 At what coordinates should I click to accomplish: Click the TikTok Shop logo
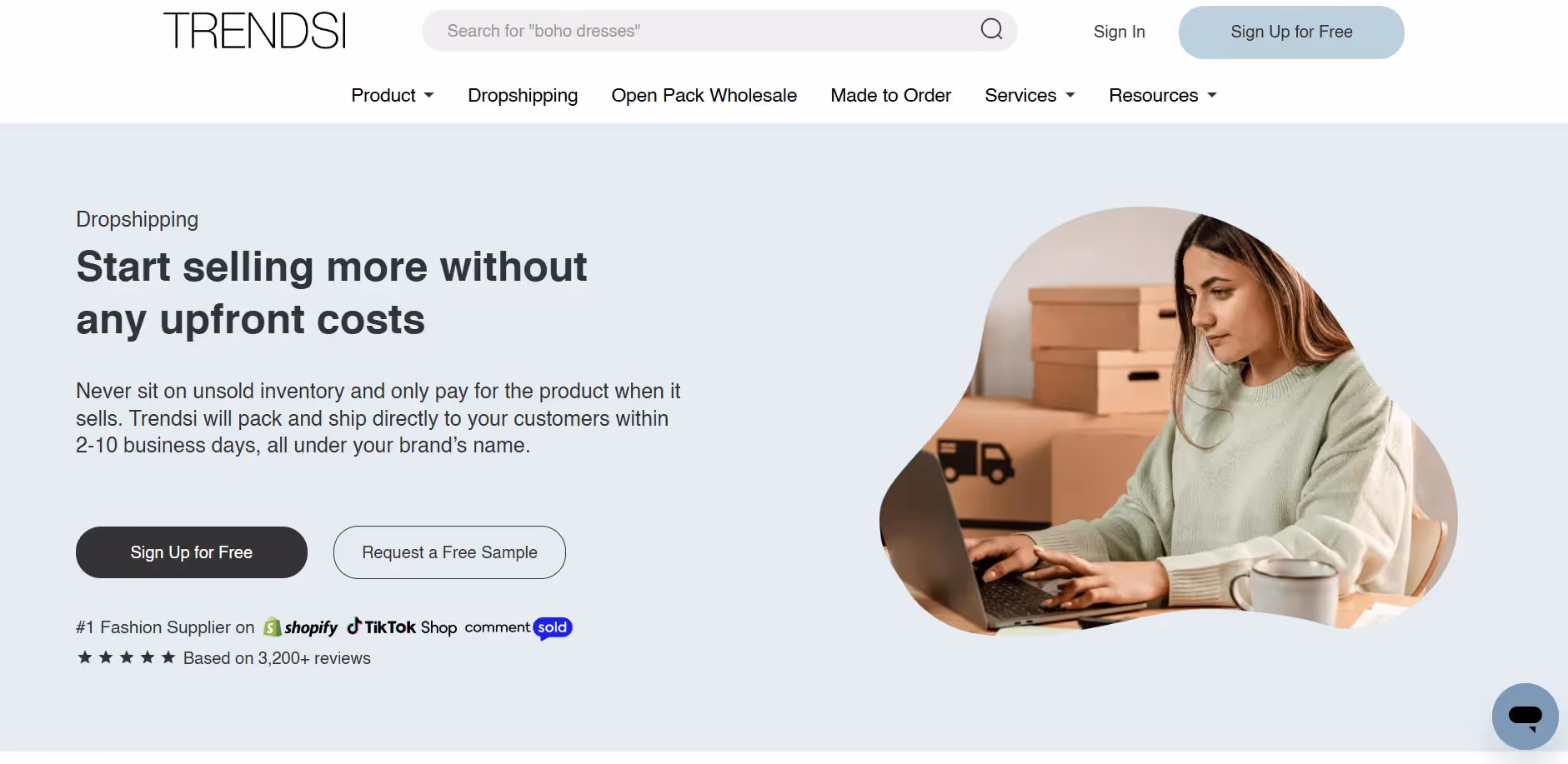pos(402,627)
